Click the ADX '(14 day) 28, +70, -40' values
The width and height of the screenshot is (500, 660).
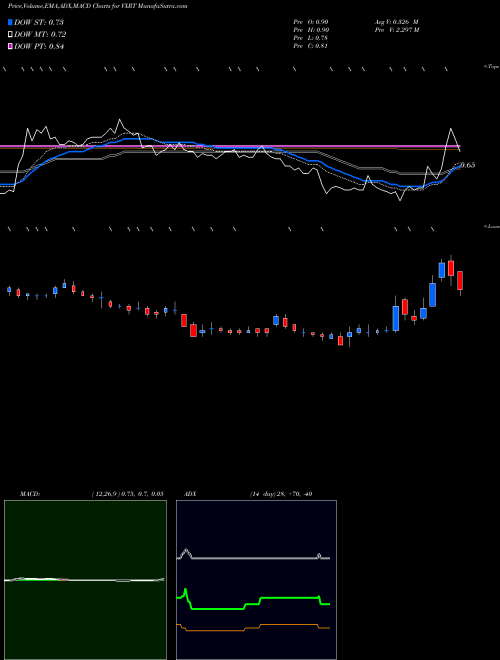coord(281,494)
